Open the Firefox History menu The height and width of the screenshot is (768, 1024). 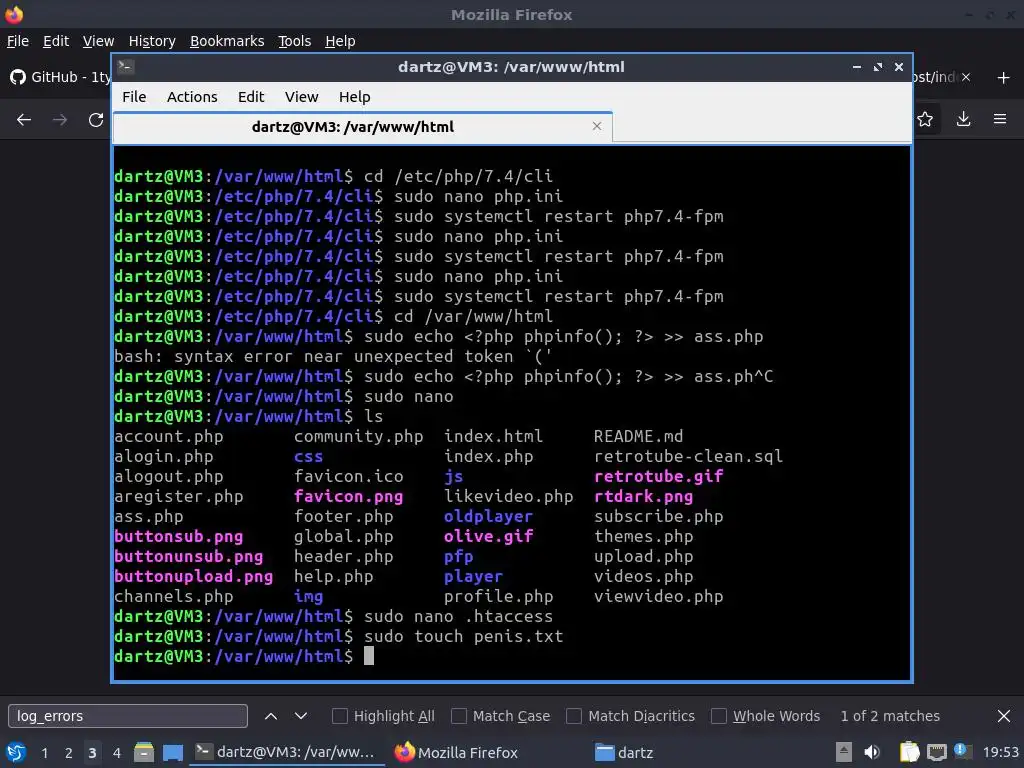[x=152, y=41]
